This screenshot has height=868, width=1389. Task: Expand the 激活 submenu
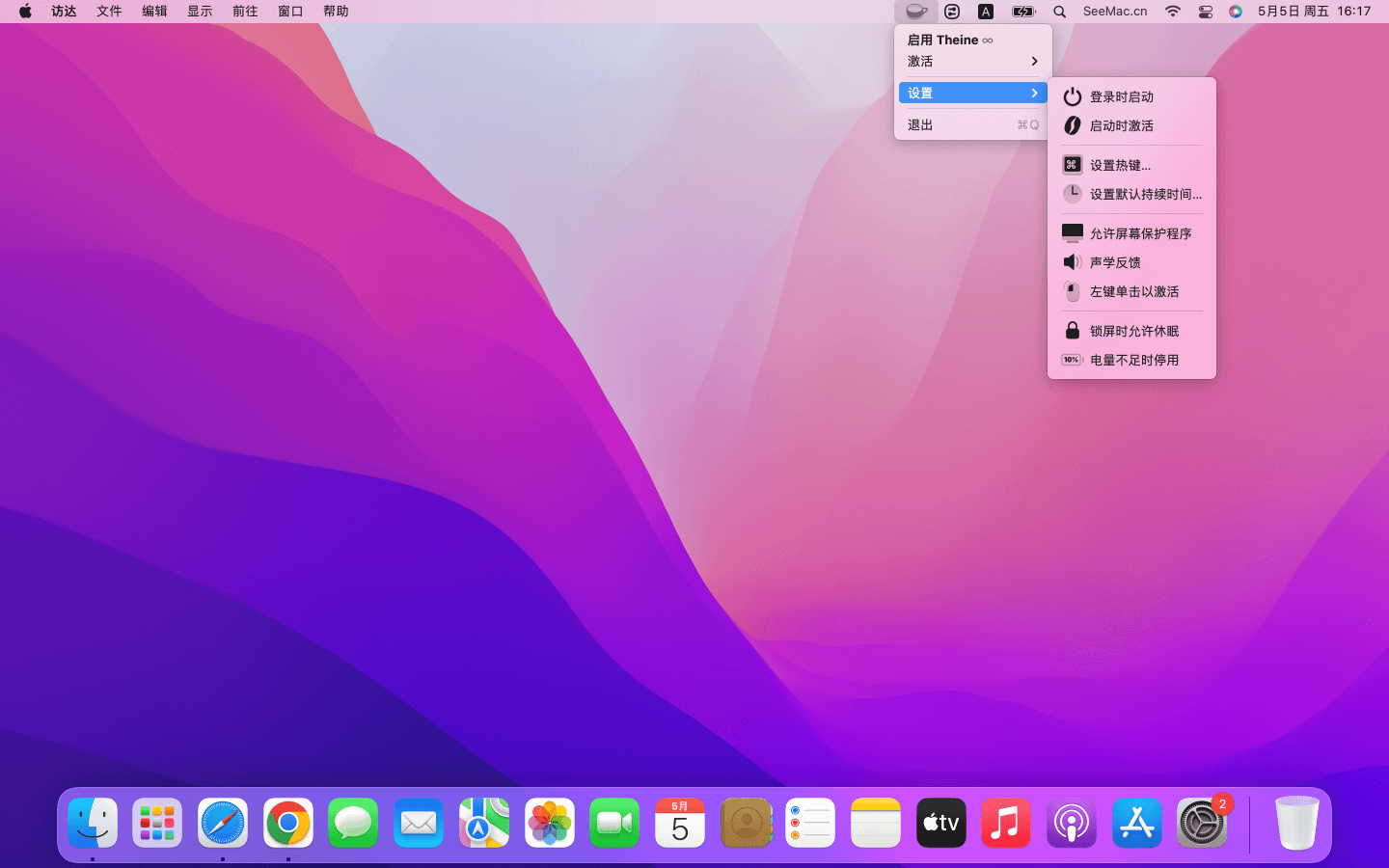(972, 62)
